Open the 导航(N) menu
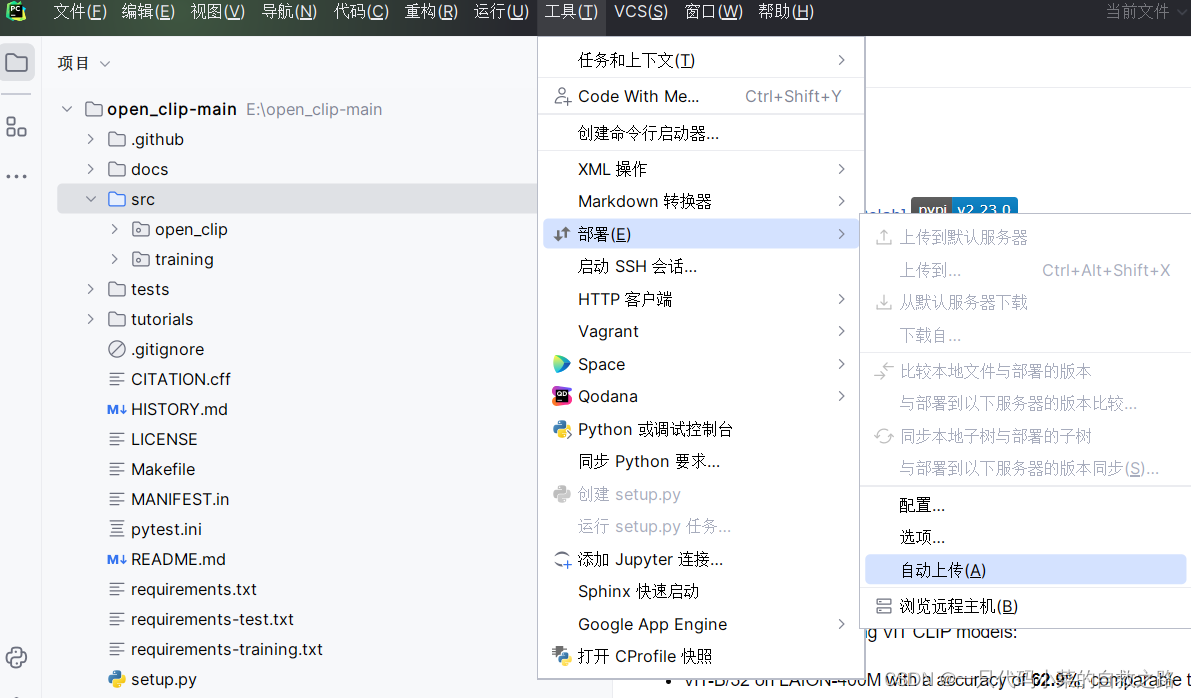Image resolution: width=1191 pixels, height=698 pixels. (x=289, y=12)
